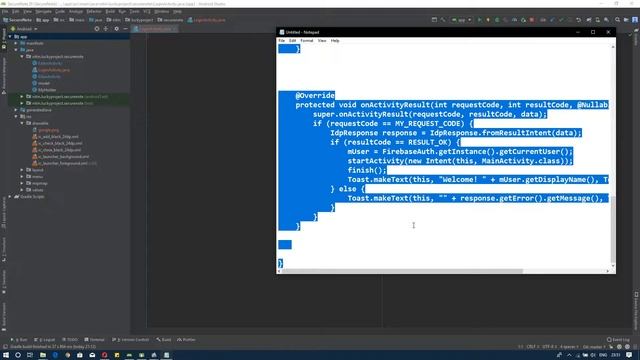Click Notepad vertical scrollbar thumb
Screen dimensions: 640x360
613,230
